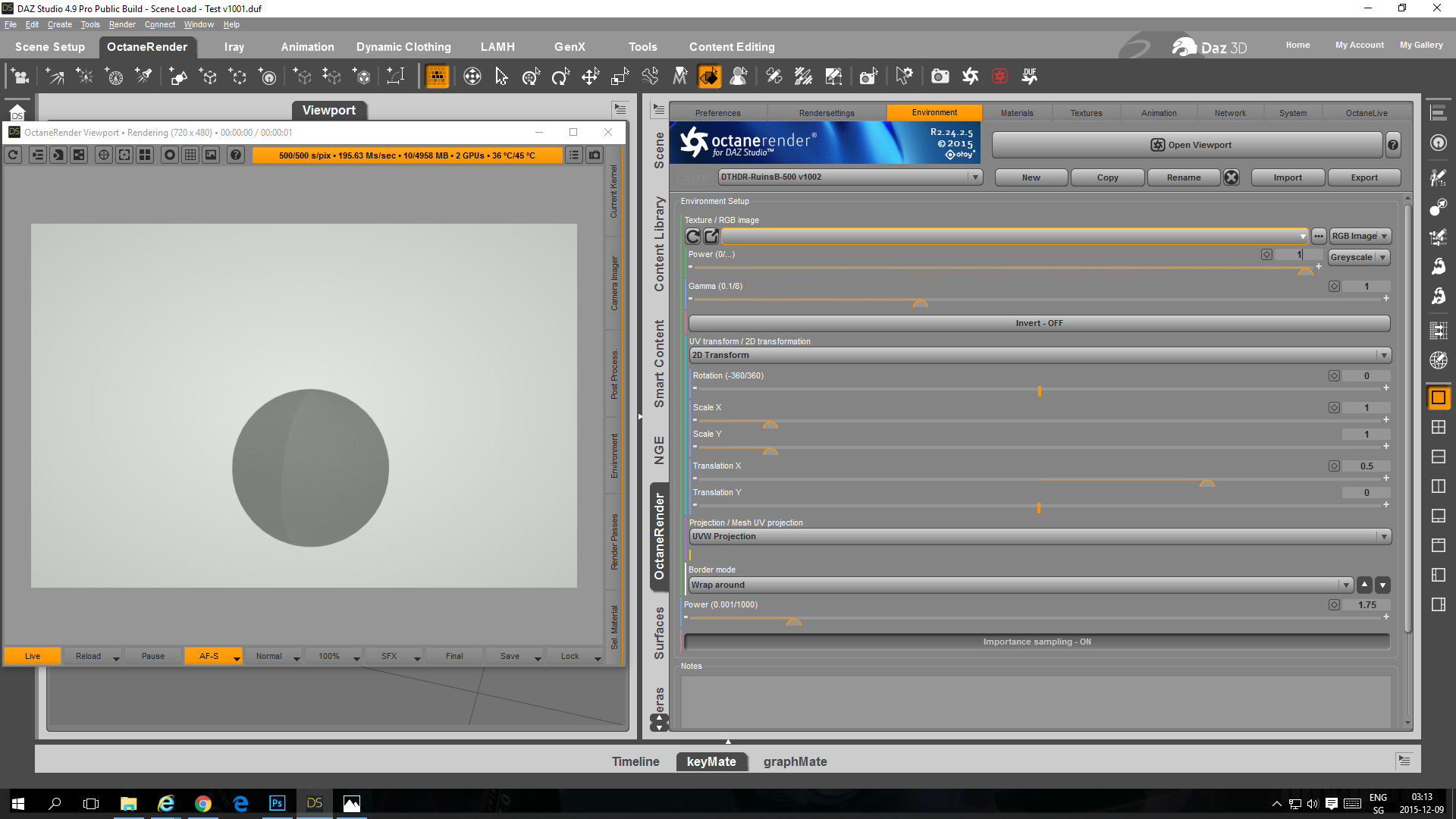Click the Create New Camera icon
Image resolution: width=1456 pixels, height=819 pixels.
tap(20, 76)
